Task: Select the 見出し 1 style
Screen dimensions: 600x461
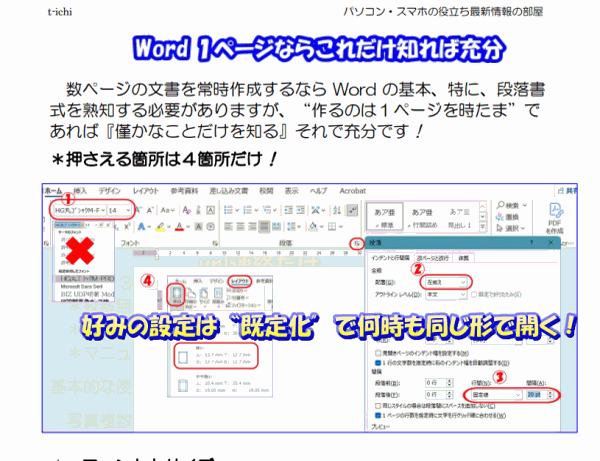Action: tap(459, 217)
